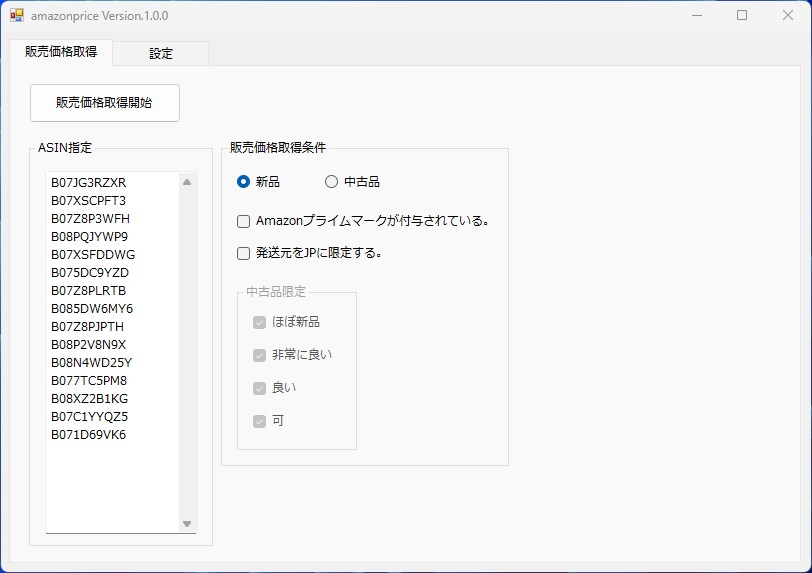The width and height of the screenshot is (812, 573).
Task: Click ASIN B085DW6MY6 in the list
Action: [x=92, y=309]
